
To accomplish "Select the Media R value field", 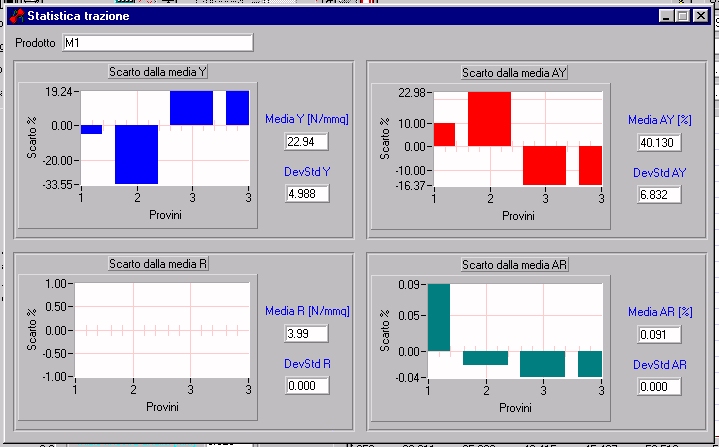I will pos(307,333).
